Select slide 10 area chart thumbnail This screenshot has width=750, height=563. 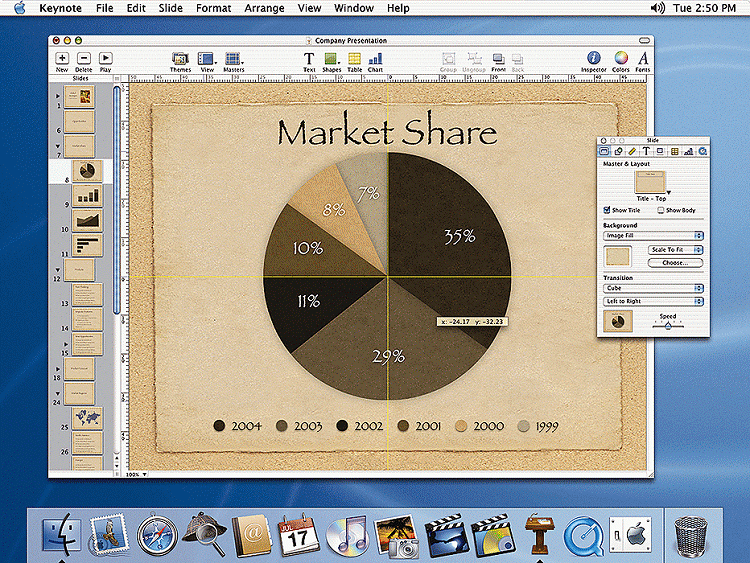pos(87,221)
